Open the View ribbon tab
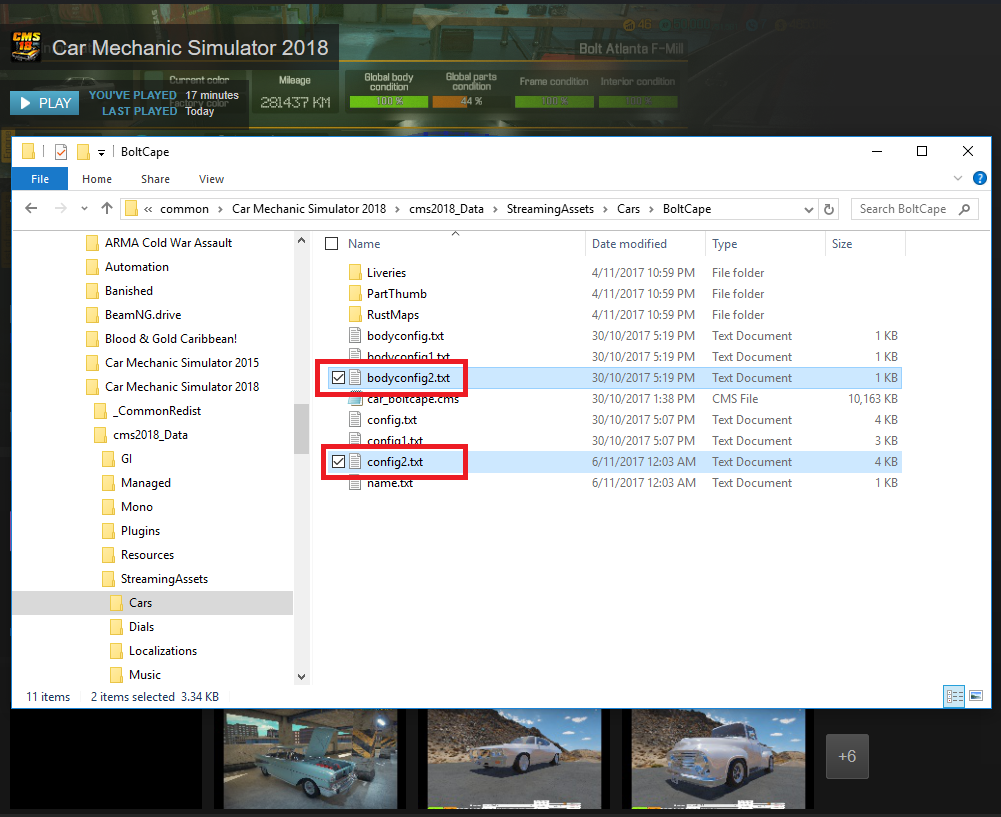The width and height of the screenshot is (1001, 817). tap(211, 179)
